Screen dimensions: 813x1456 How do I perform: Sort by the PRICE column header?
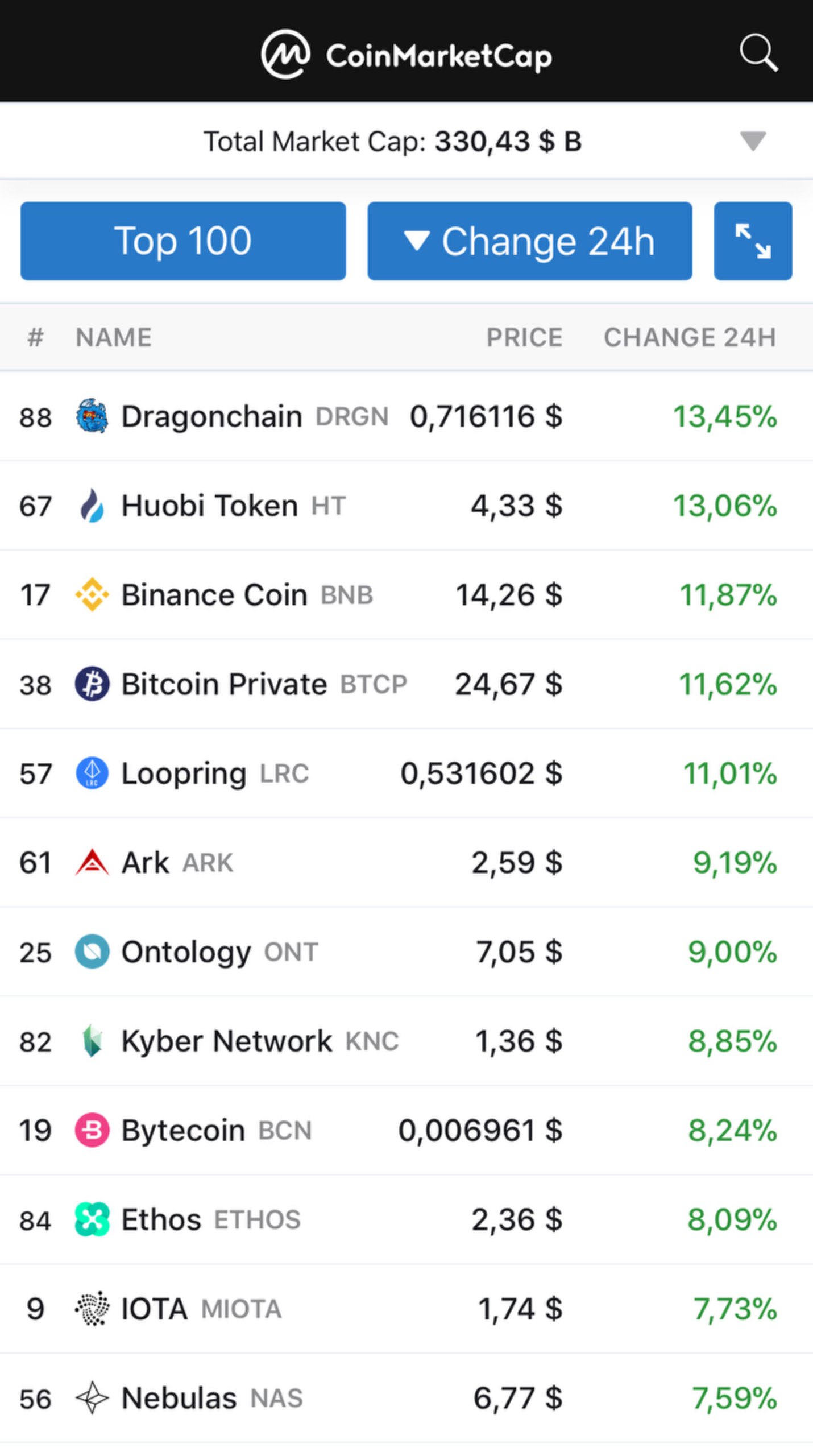point(524,337)
